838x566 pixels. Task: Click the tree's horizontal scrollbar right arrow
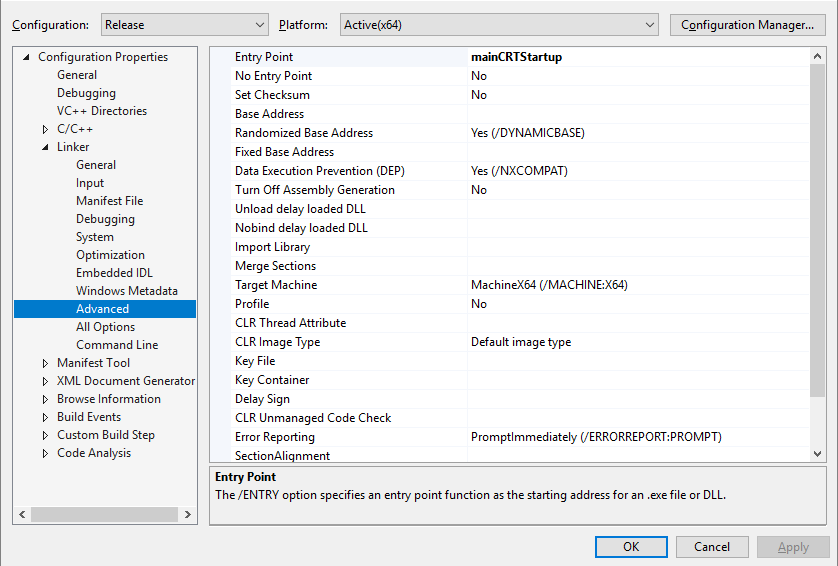[x=189, y=514]
